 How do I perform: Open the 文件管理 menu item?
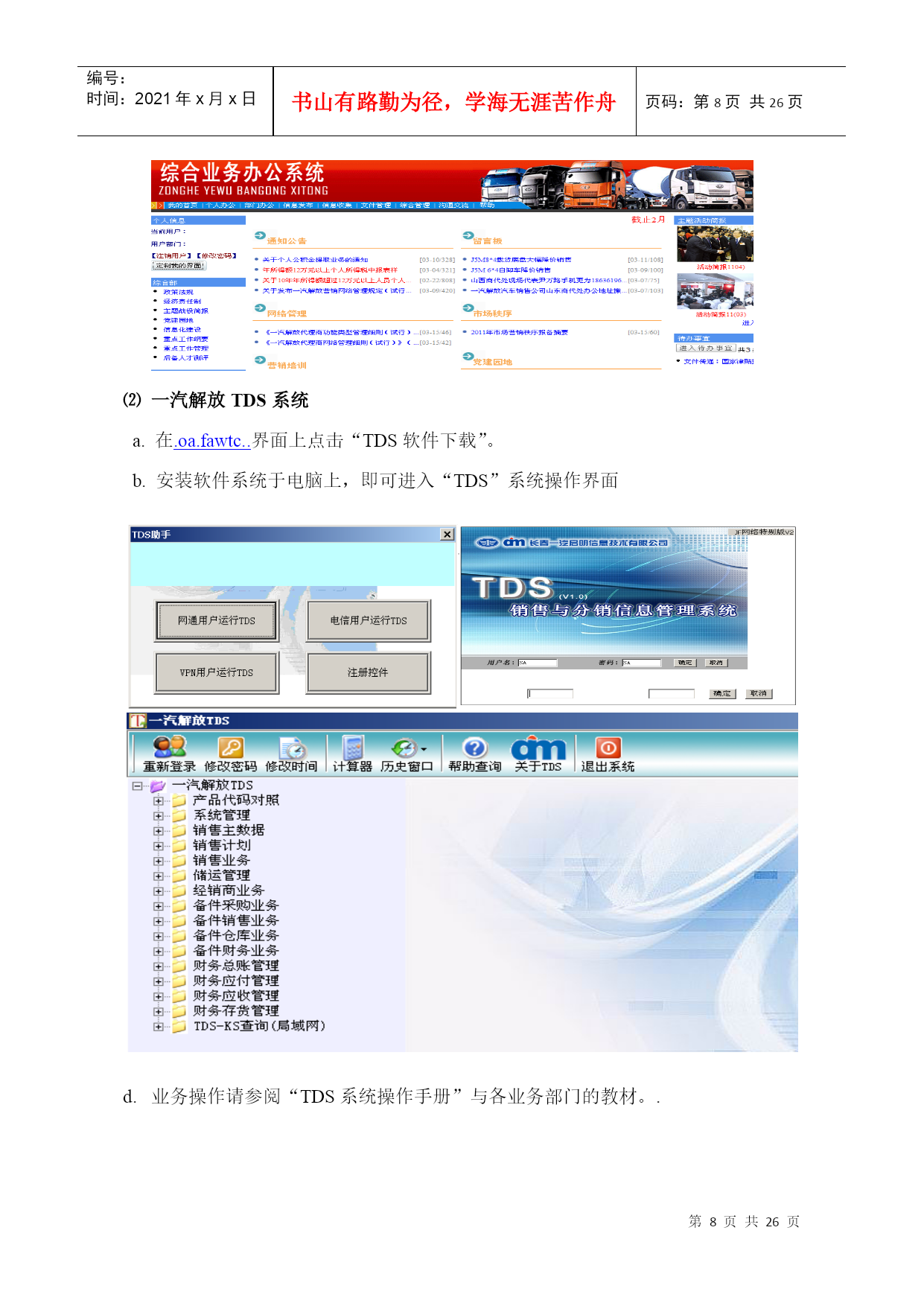pyautogui.click(x=376, y=206)
